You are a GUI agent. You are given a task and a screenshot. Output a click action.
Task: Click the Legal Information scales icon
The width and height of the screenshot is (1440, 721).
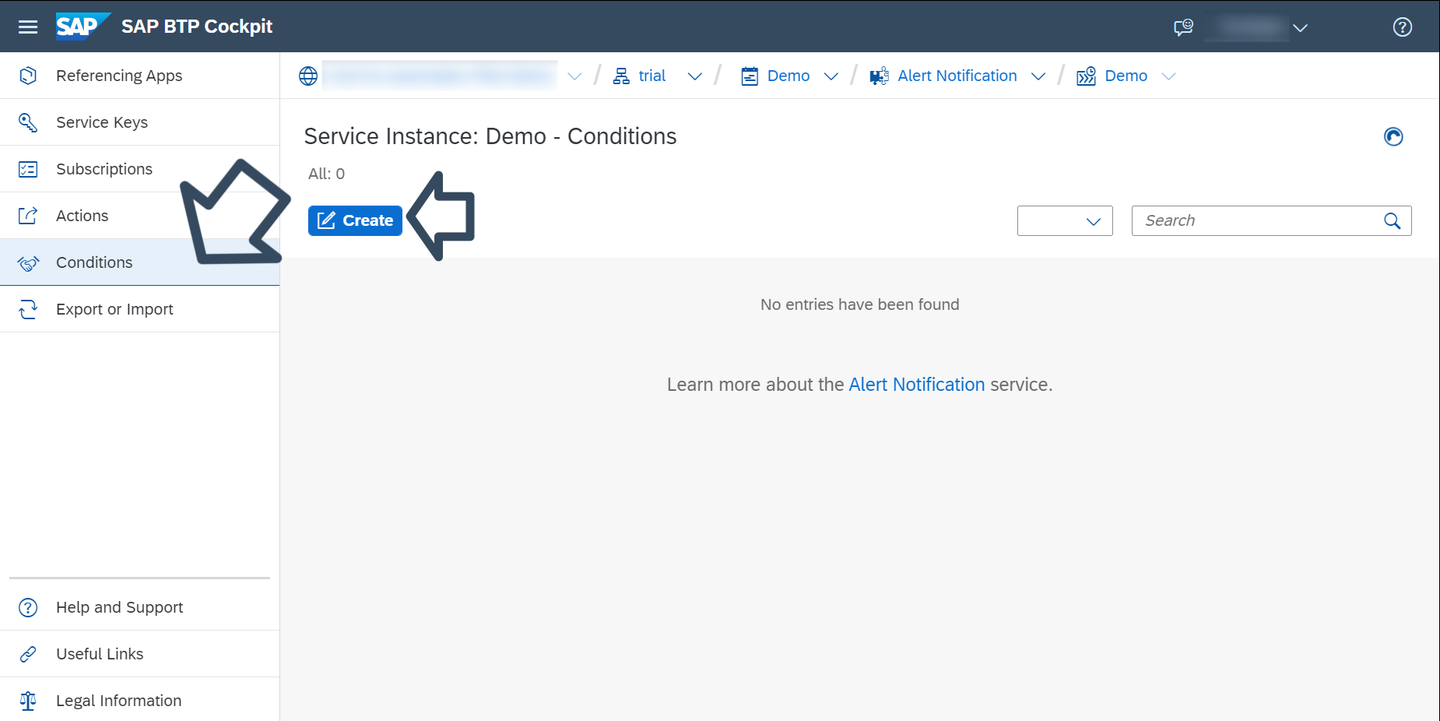pyautogui.click(x=28, y=701)
